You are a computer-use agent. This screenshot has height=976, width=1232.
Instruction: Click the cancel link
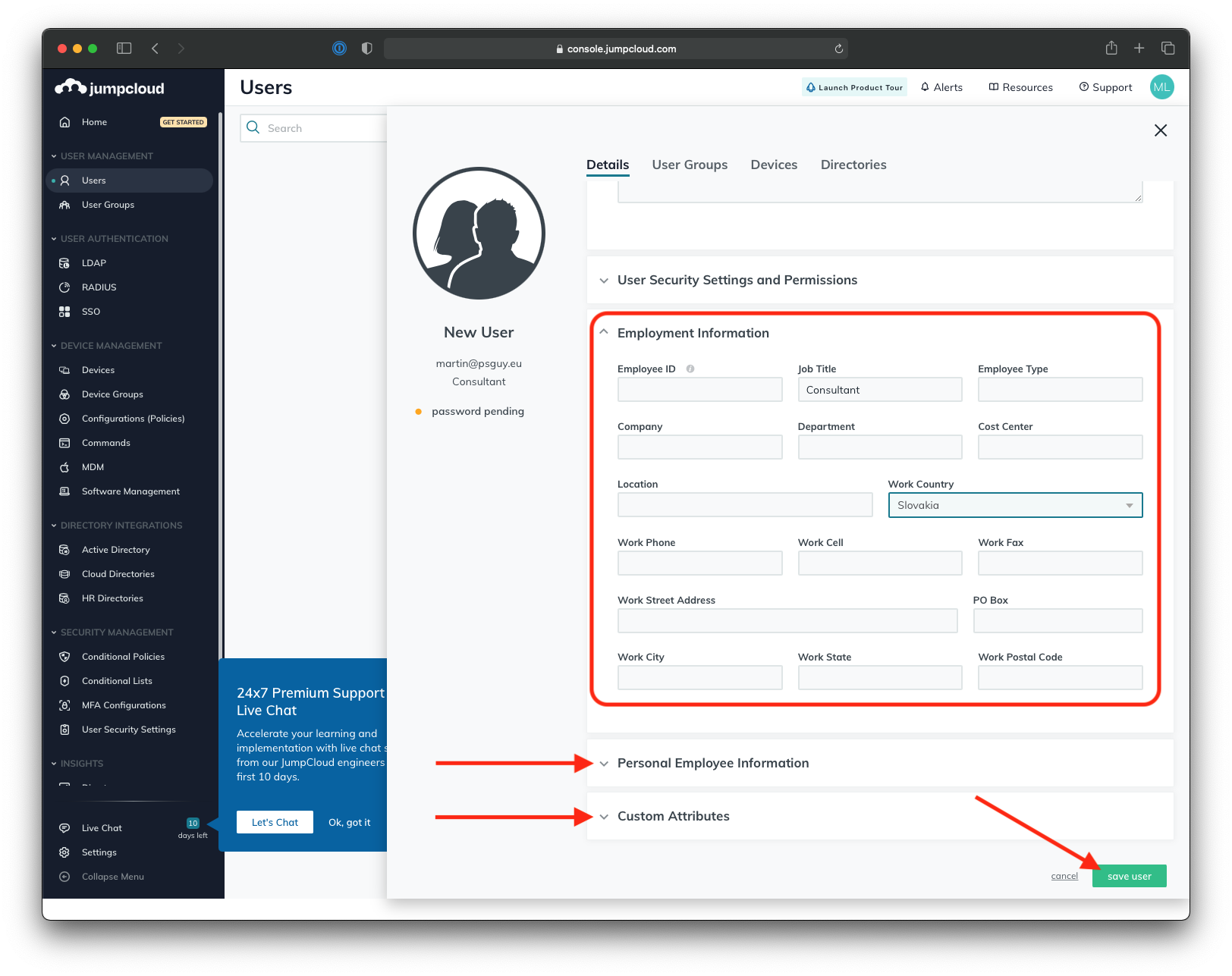pos(1064,876)
